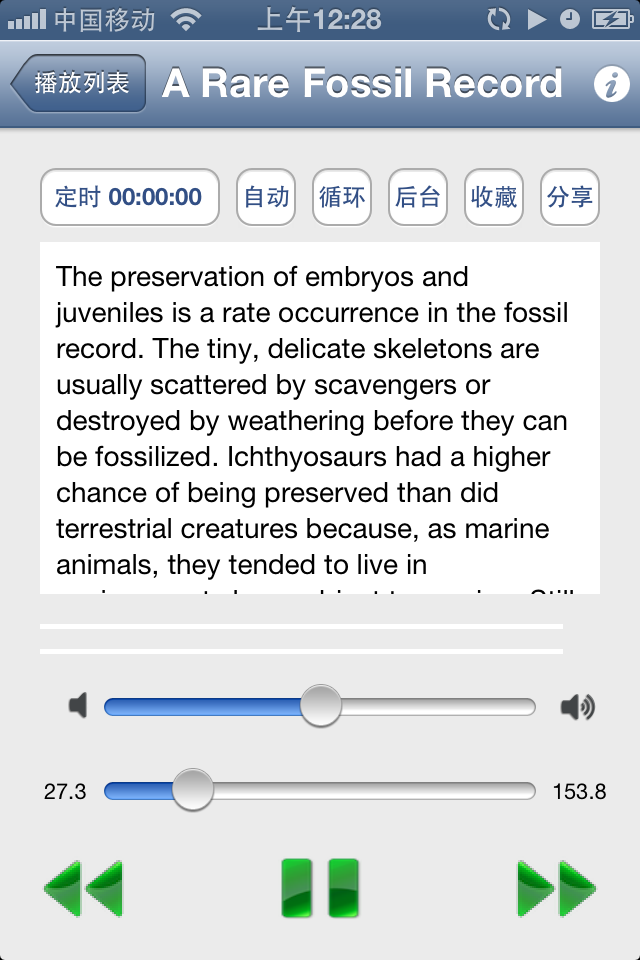The image size is (640, 960).
Task: Click the playback progress slider knob
Action: pyautogui.click(x=193, y=790)
